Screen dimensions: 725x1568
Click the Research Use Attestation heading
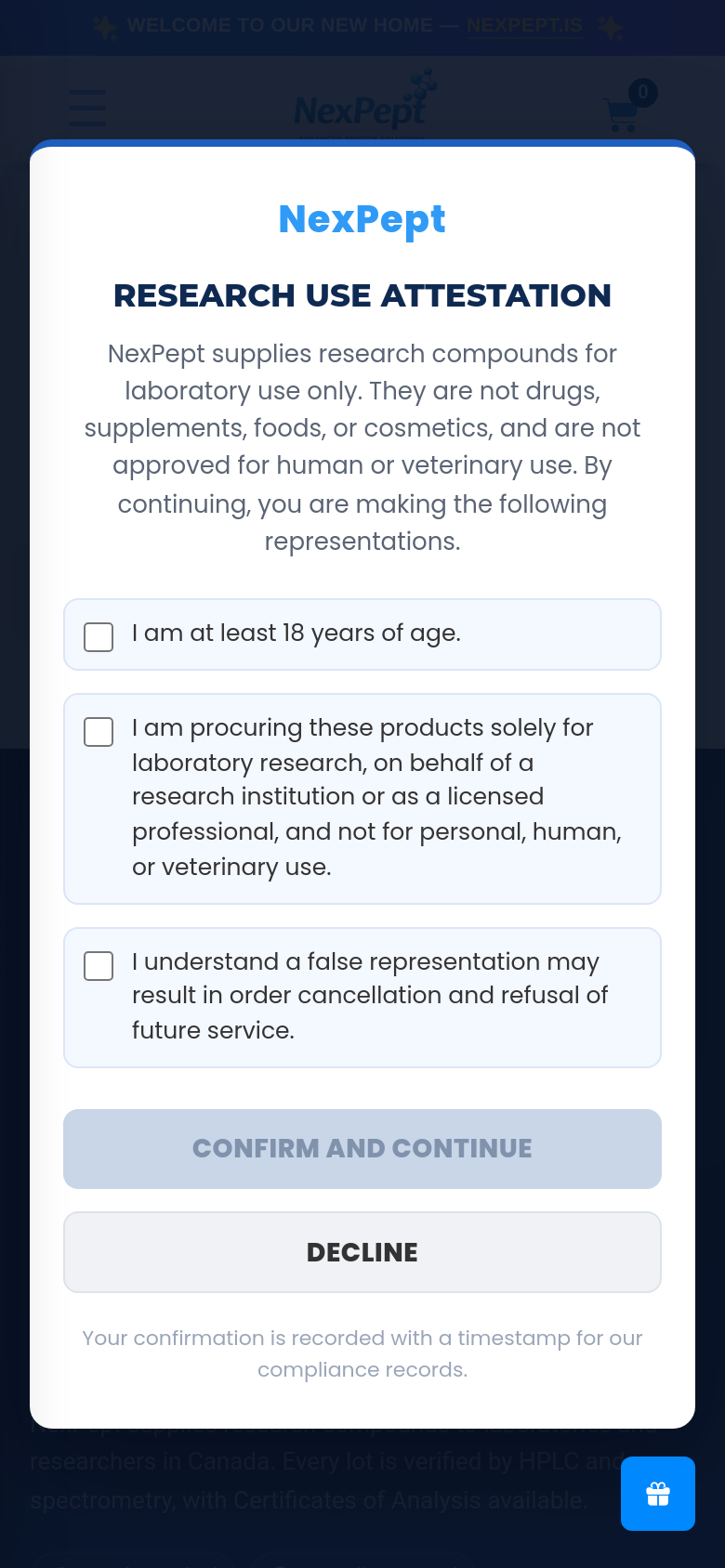pyautogui.click(x=362, y=295)
